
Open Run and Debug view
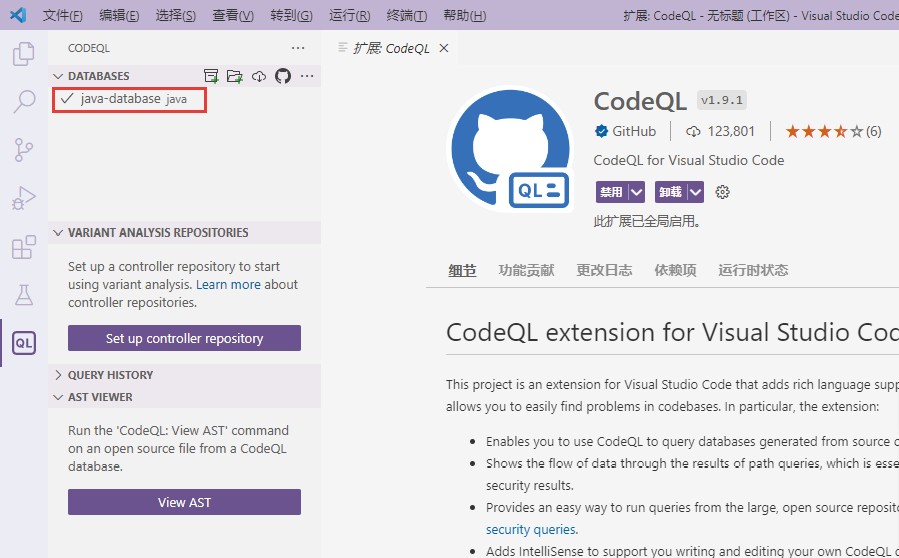24,198
